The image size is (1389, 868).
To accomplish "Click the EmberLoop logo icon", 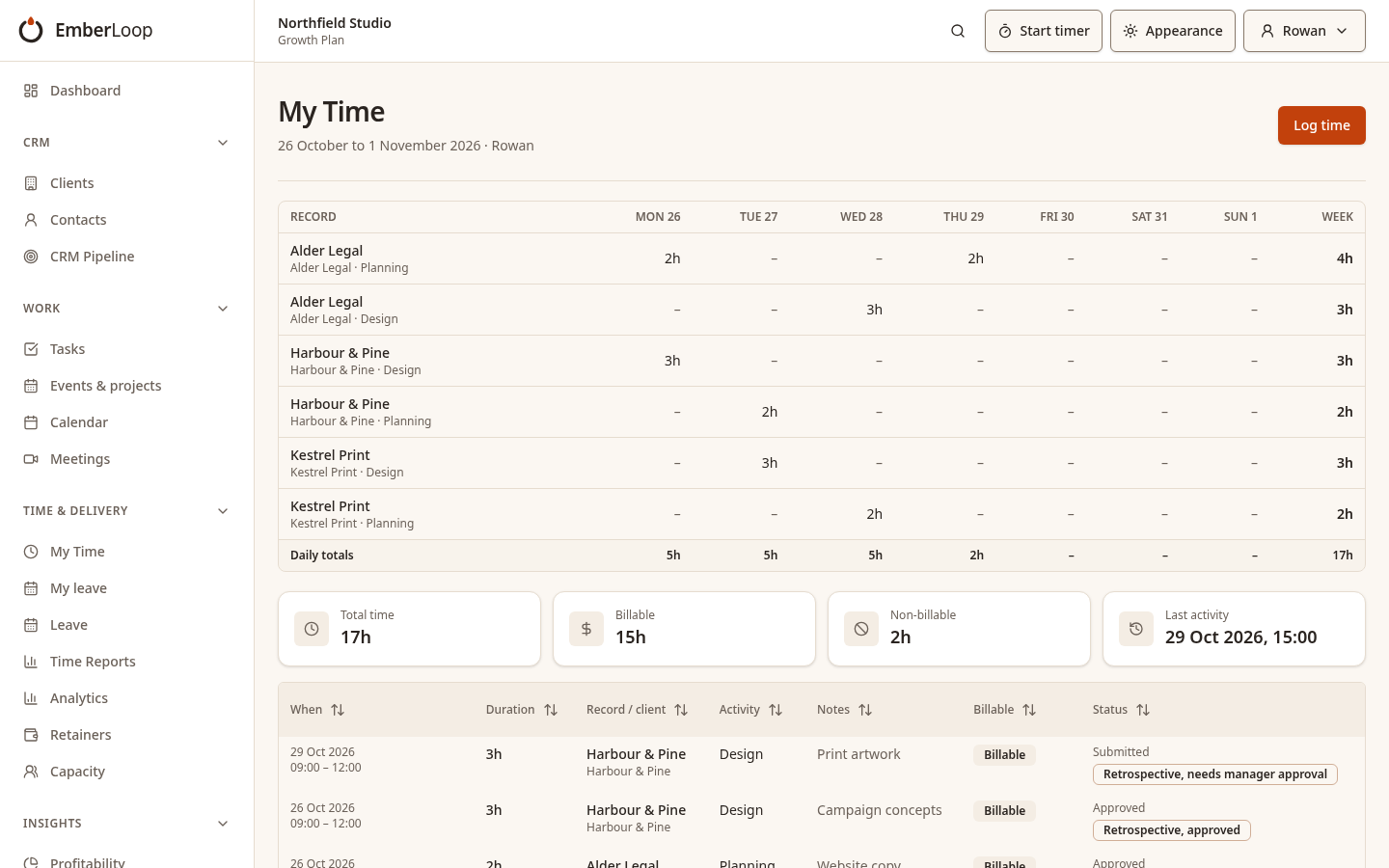I will pos(31,30).
